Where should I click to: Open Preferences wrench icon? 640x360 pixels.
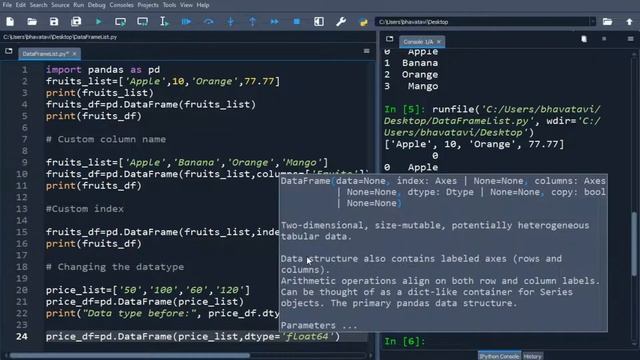(x=341, y=22)
